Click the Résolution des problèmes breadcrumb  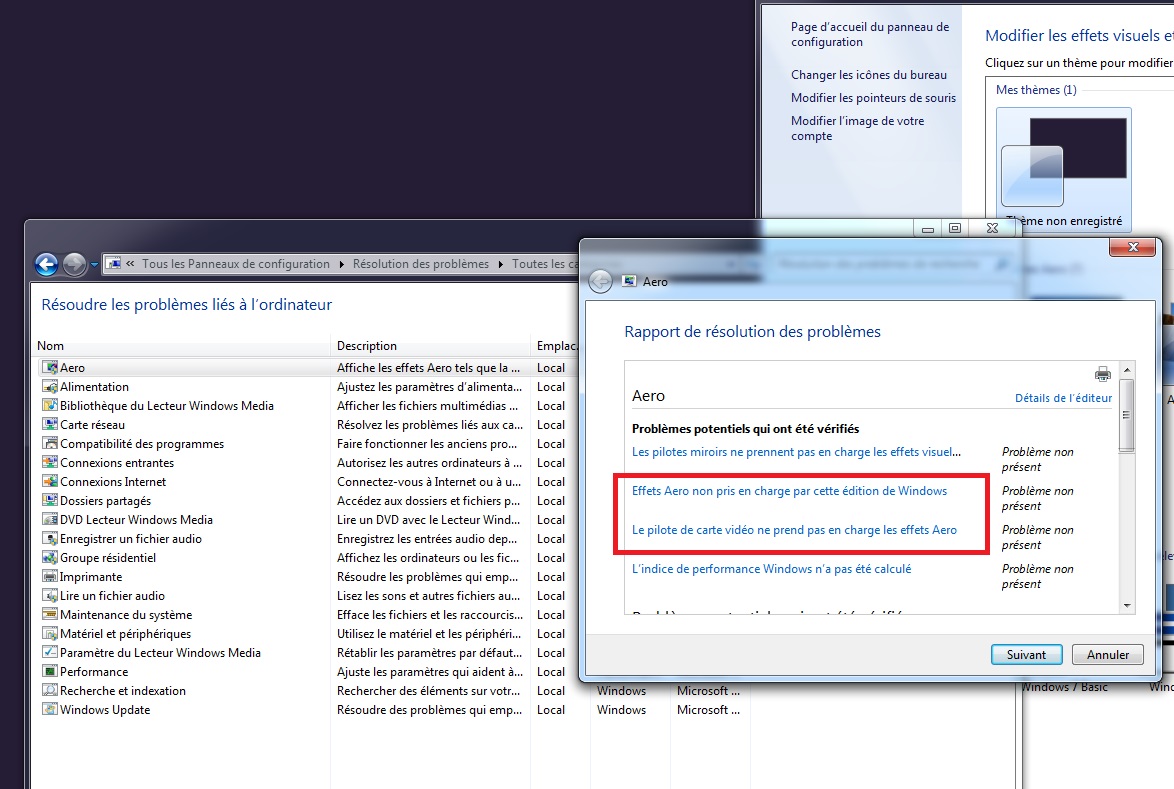pos(421,264)
